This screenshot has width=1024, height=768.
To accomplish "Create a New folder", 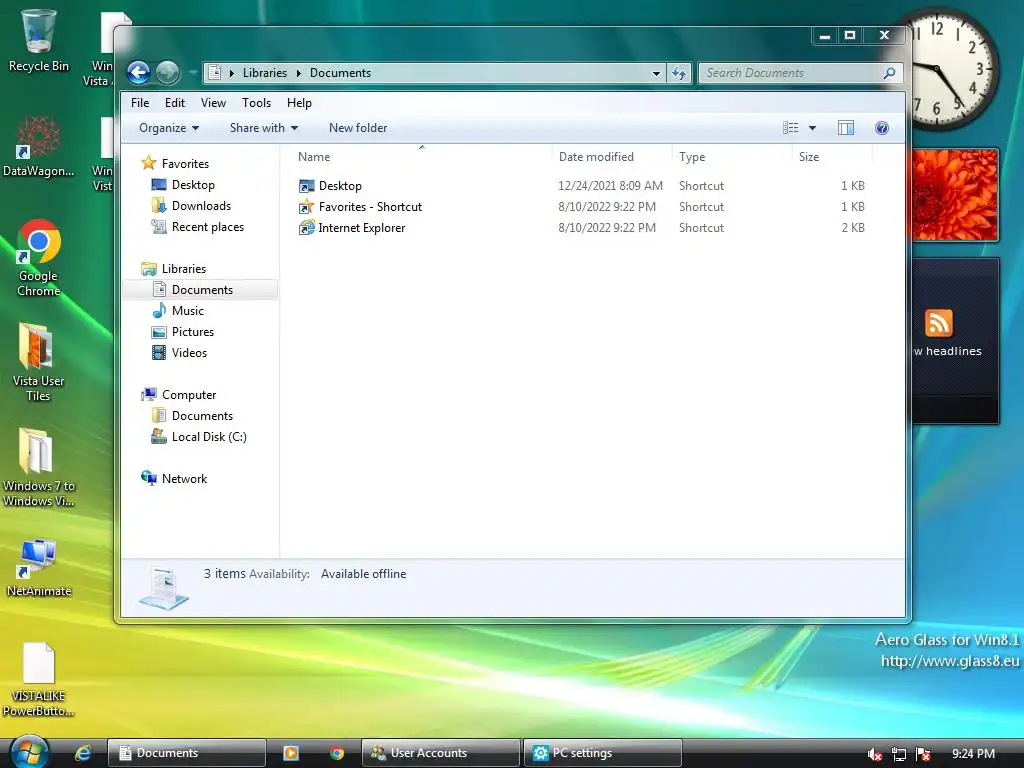I will [x=358, y=128].
